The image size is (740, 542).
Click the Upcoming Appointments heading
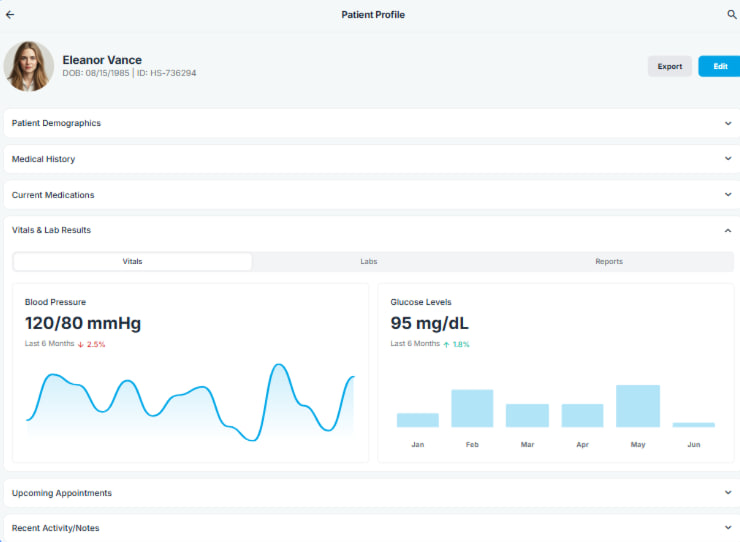[62, 493]
